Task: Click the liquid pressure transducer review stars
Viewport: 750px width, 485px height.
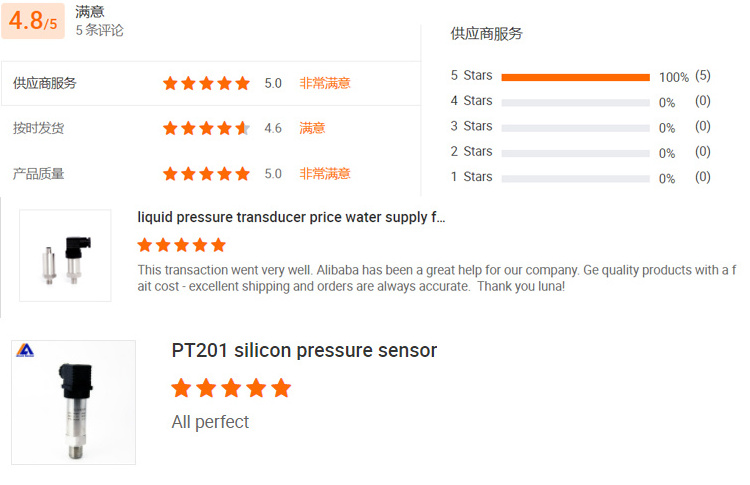Action: (x=182, y=245)
